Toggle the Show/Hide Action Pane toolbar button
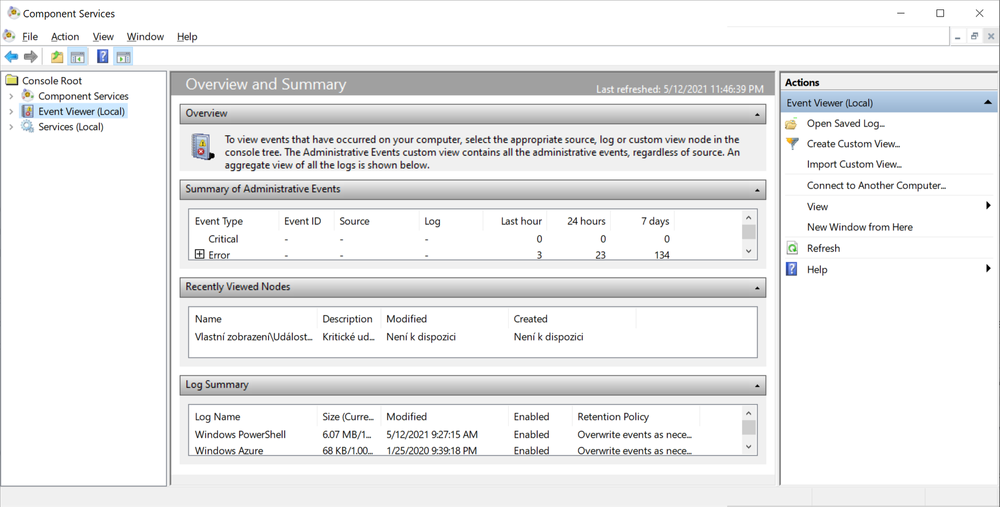Image resolution: width=1000 pixels, height=507 pixels. tap(123, 57)
